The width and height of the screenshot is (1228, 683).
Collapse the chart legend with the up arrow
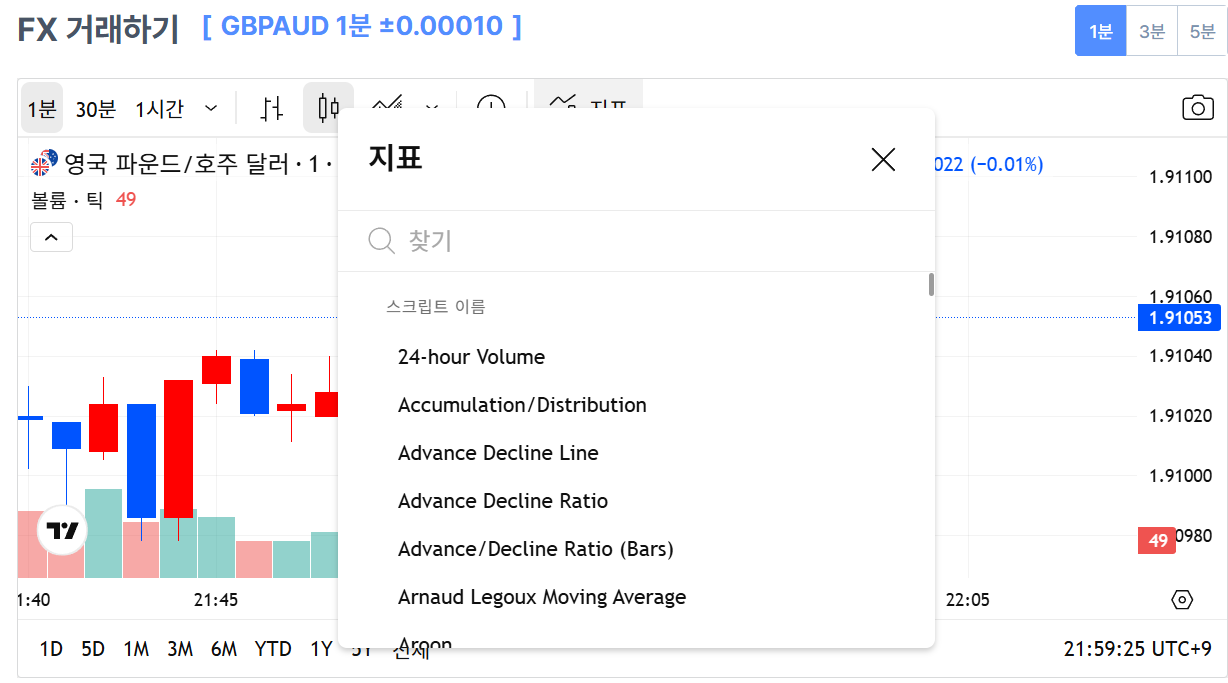pos(51,237)
